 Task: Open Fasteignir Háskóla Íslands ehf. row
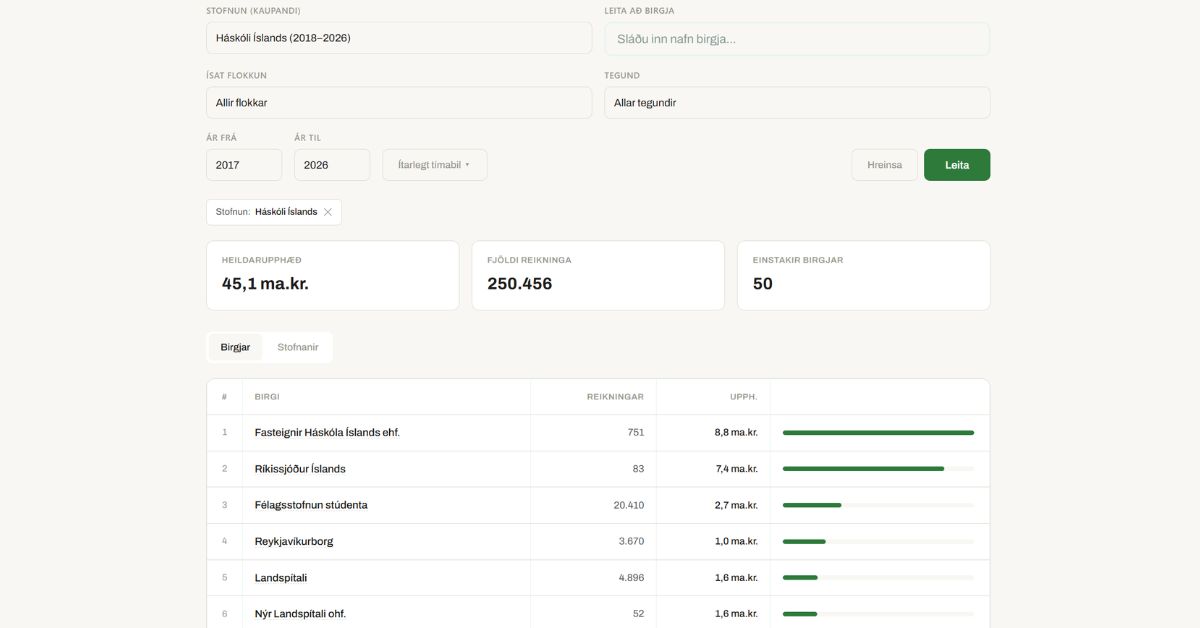click(x=327, y=433)
